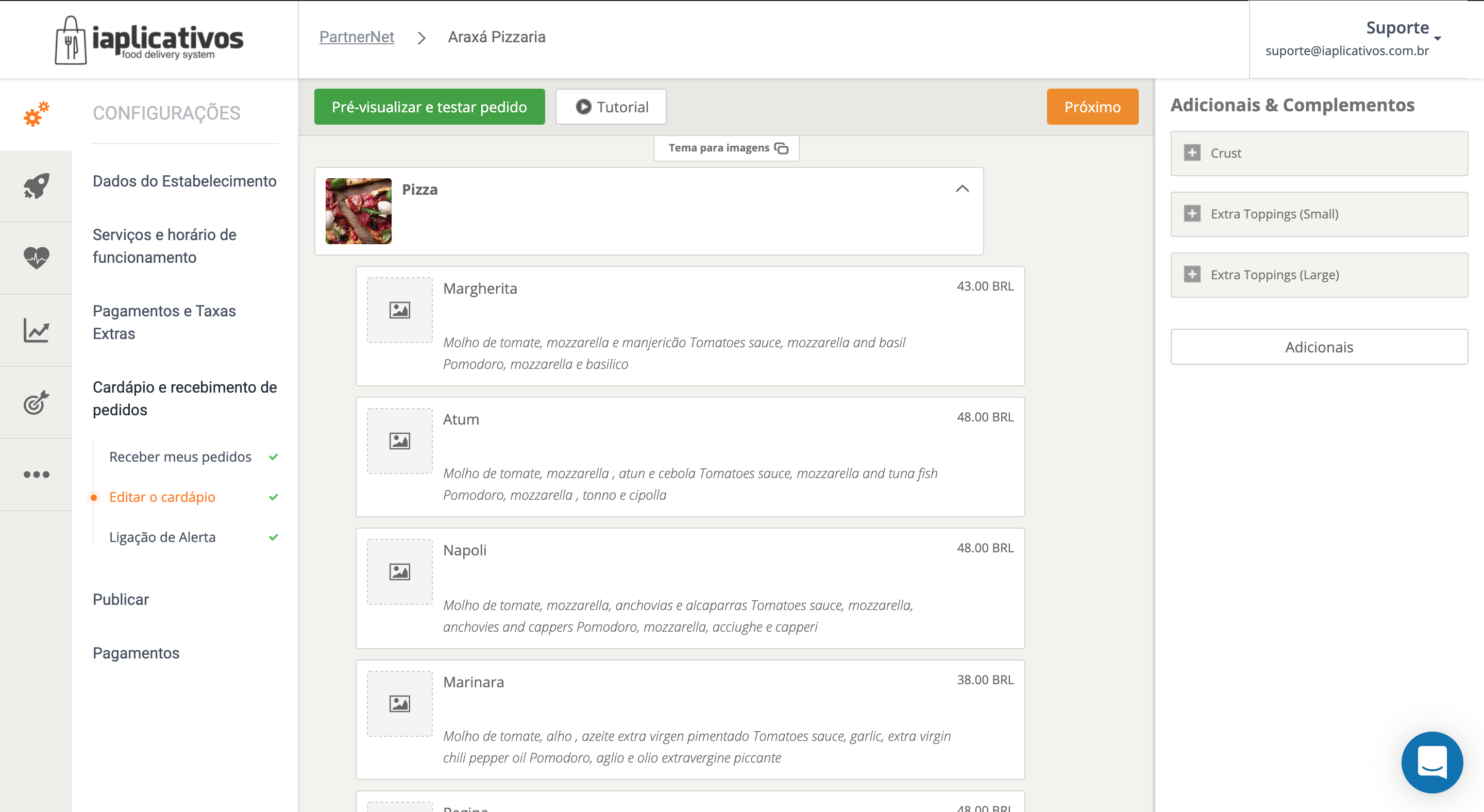Image resolution: width=1484 pixels, height=812 pixels.
Task: Open Tema para imagens option
Action: pyautogui.click(x=727, y=148)
